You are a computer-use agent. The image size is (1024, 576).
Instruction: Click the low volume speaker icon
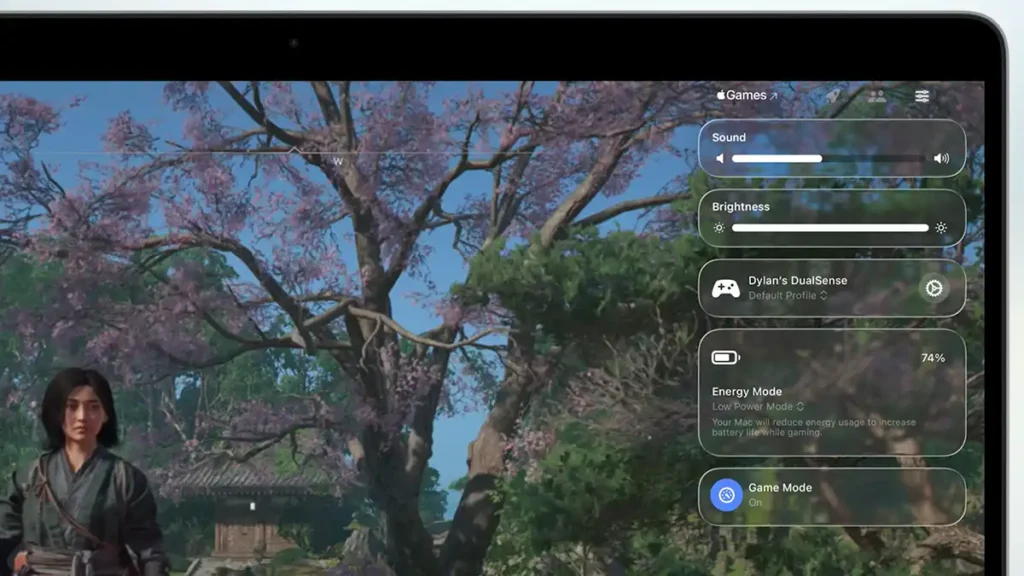click(719, 158)
